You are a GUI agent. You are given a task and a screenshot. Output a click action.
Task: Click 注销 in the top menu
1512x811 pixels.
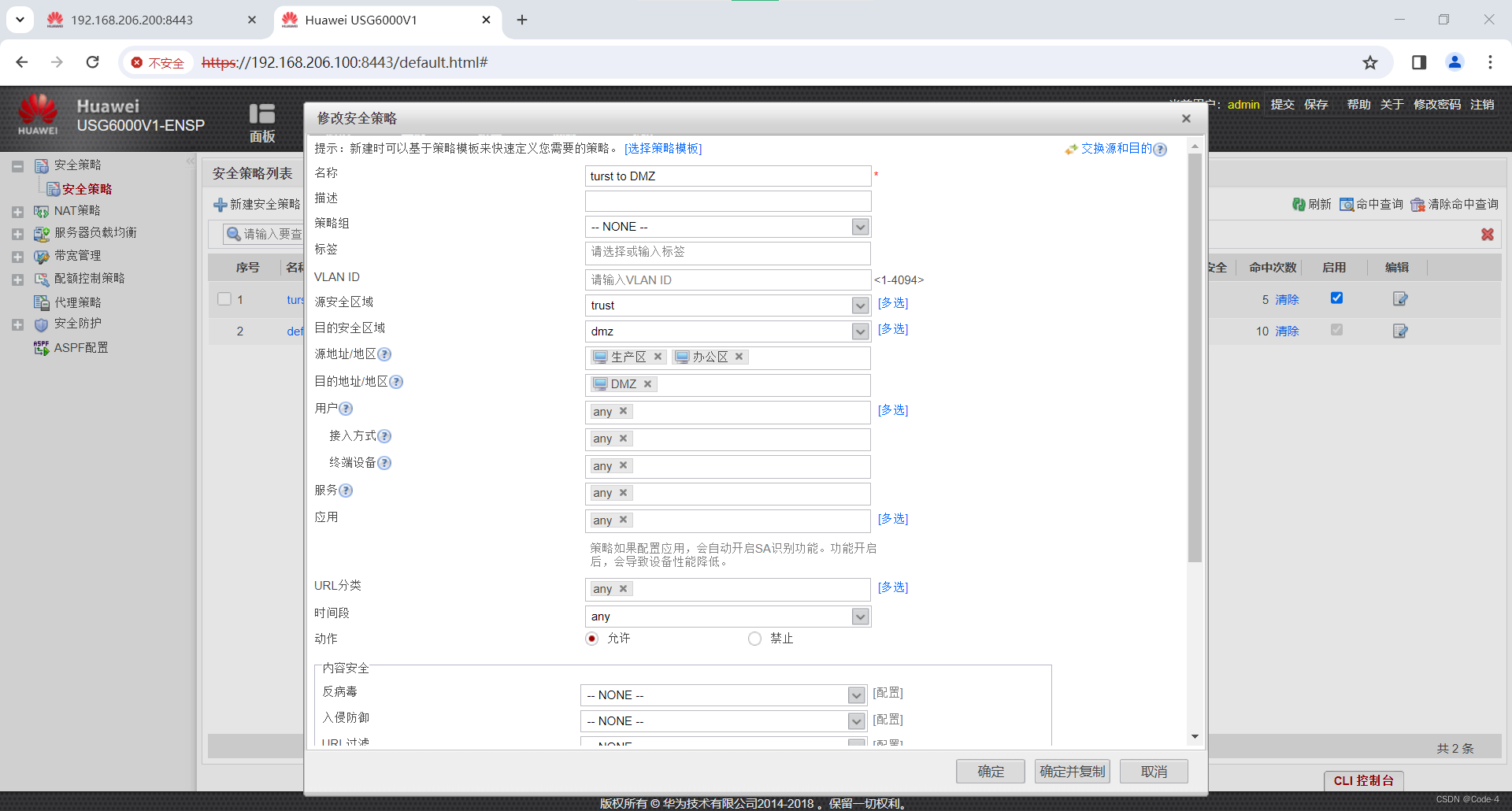coord(1482,105)
